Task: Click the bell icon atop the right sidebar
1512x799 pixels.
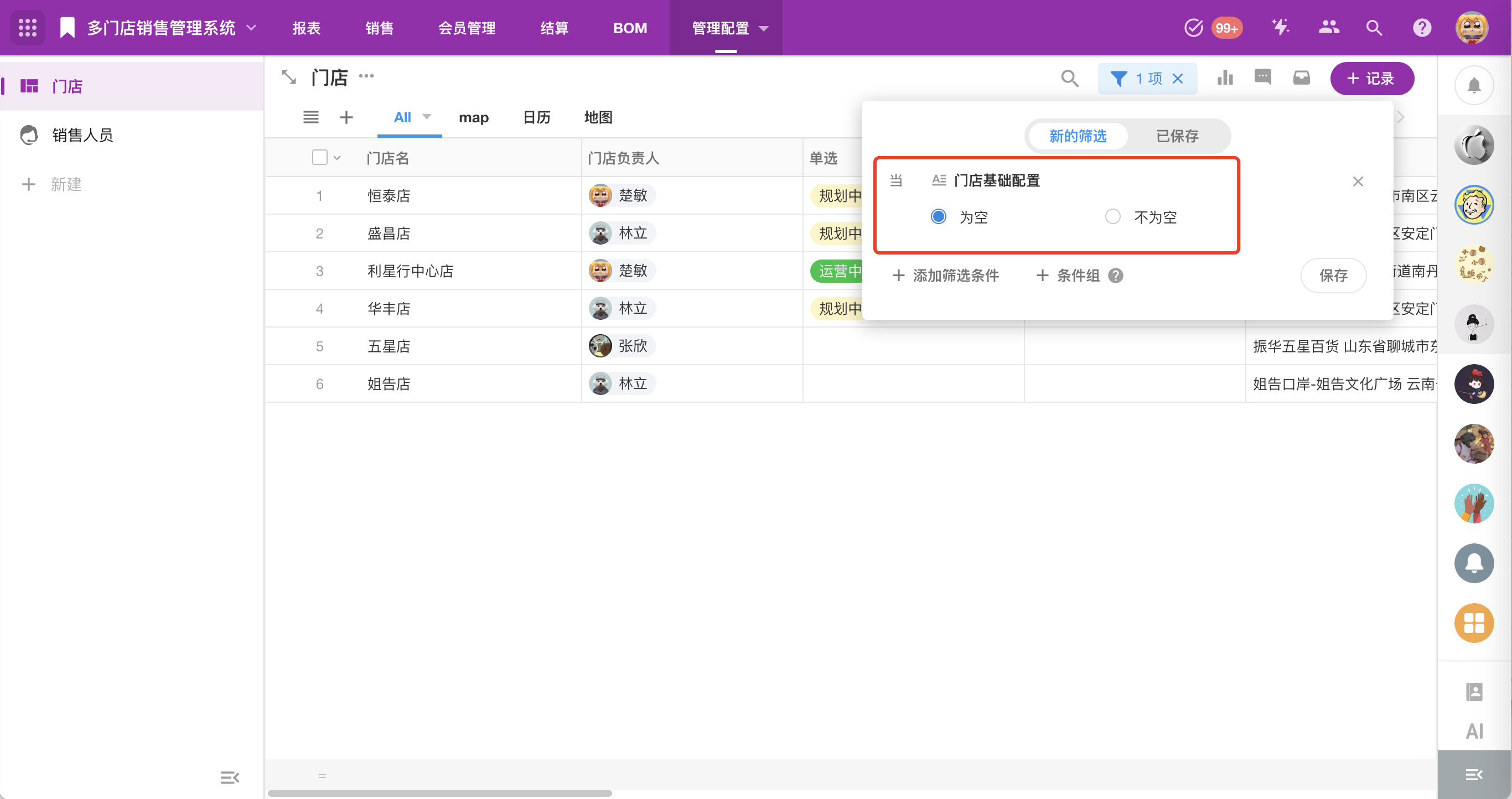Action: click(1474, 86)
